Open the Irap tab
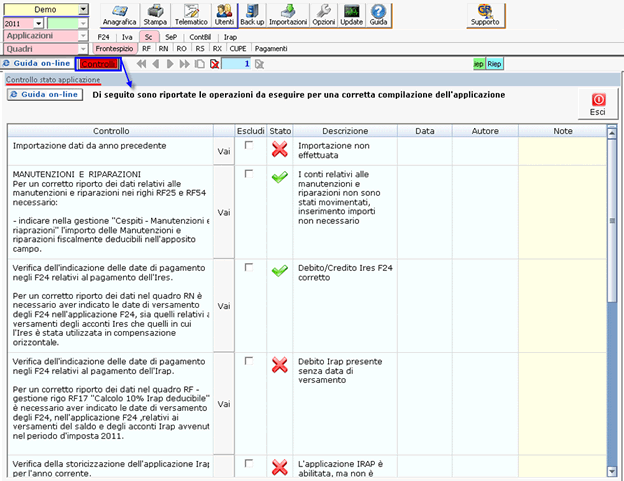The height and width of the screenshot is (481, 624). point(230,37)
